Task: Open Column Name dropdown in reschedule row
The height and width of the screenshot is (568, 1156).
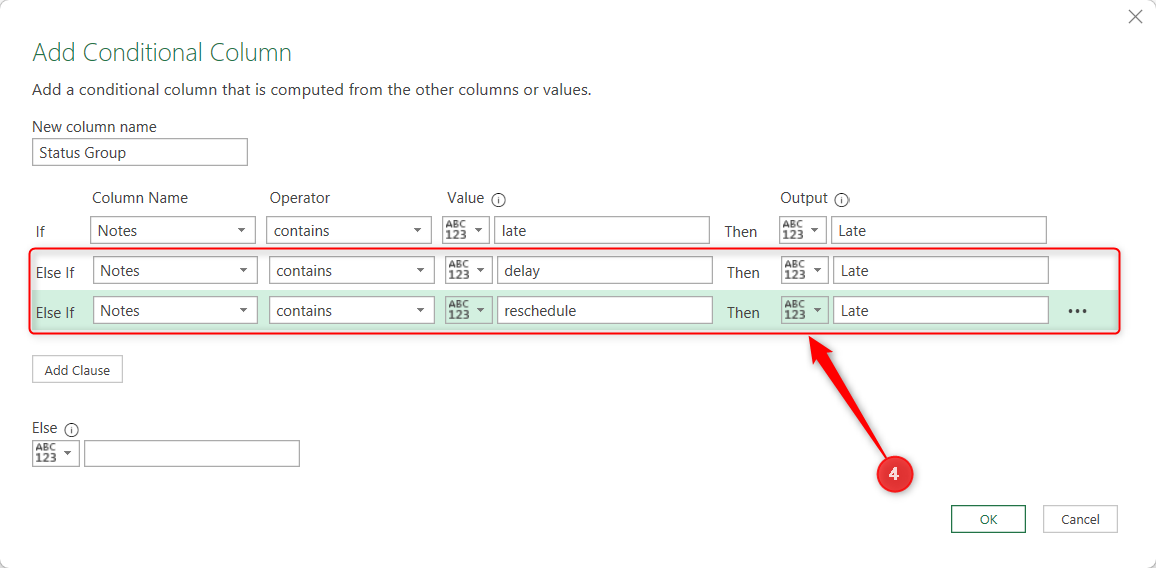Action: (x=175, y=311)
